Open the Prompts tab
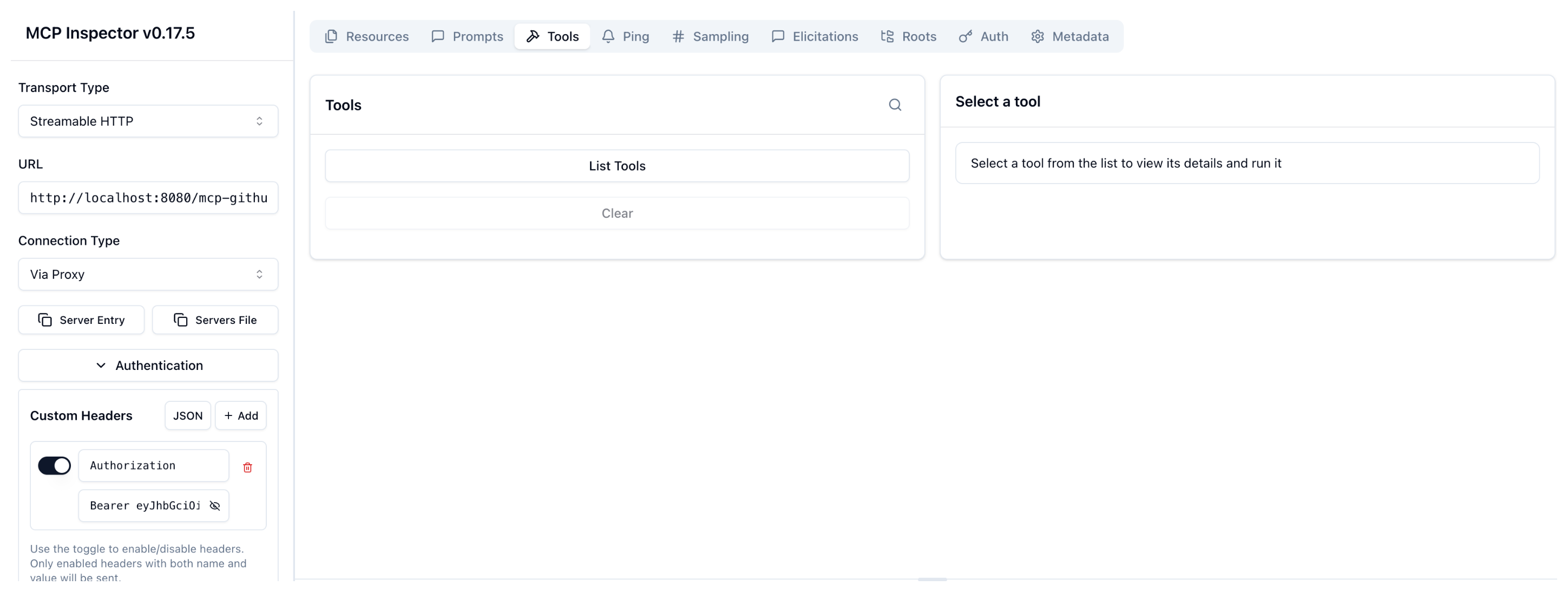Image resolution: width=1568 pixels, height=592 pixels. tap(467, 36)
